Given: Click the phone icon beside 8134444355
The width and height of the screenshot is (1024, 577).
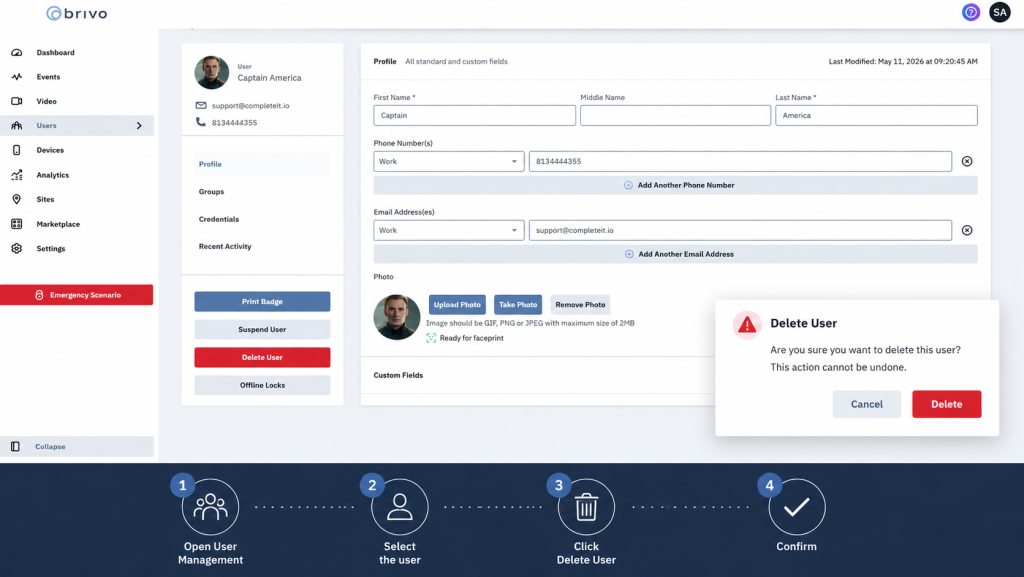Looking at the screenshot, I should point(200,122).
